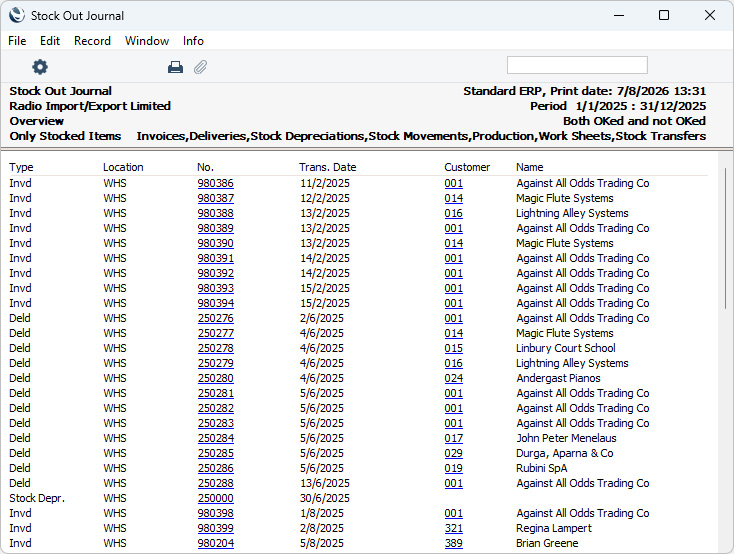734x554 pixels.
Task: Click the 'Trans. Date' column header
Action: click(328, 167)
